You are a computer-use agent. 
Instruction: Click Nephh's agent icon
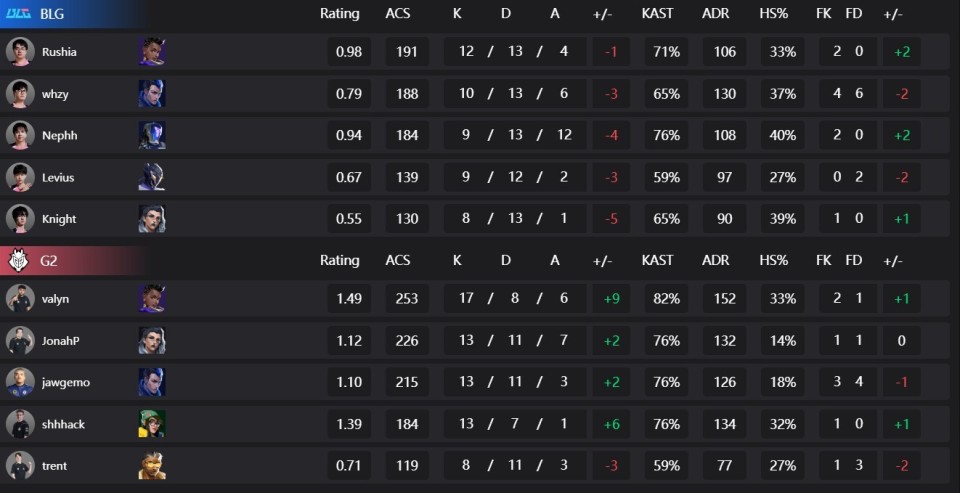pyautogui.click(x=152, y=135)
